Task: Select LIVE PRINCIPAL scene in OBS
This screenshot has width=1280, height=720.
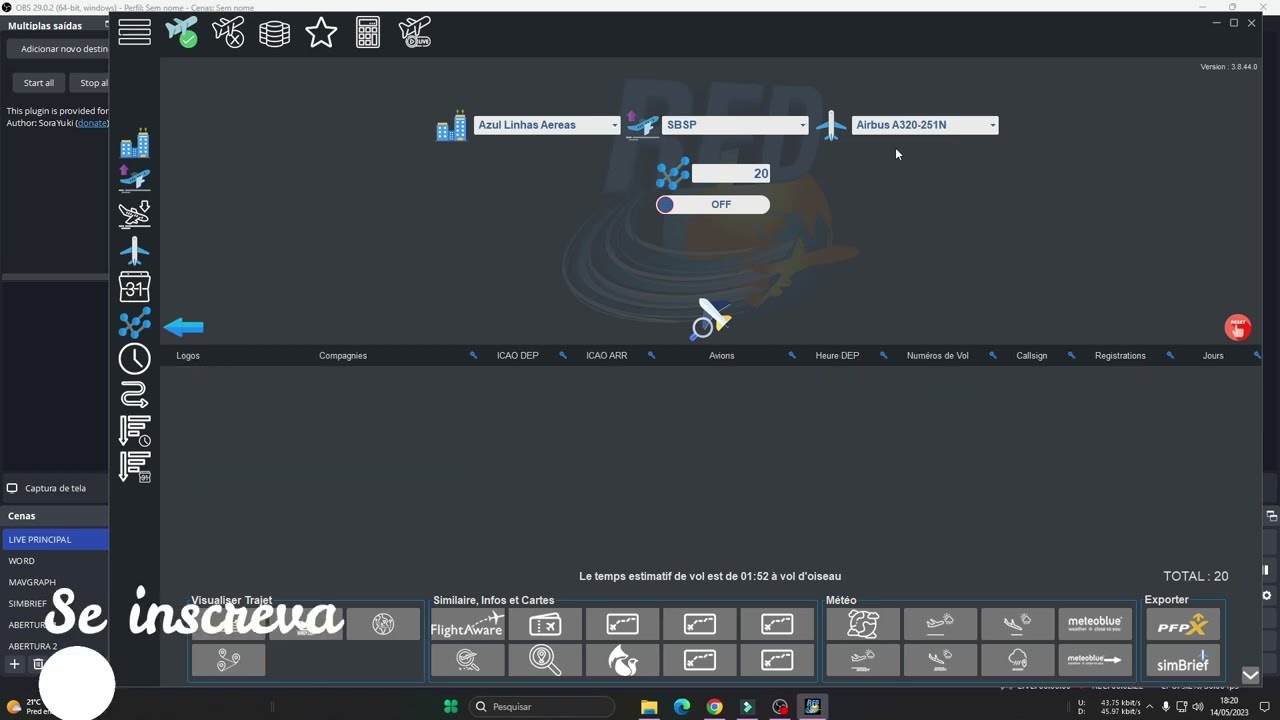Action: pyautogui.click(x=55, y=539)
